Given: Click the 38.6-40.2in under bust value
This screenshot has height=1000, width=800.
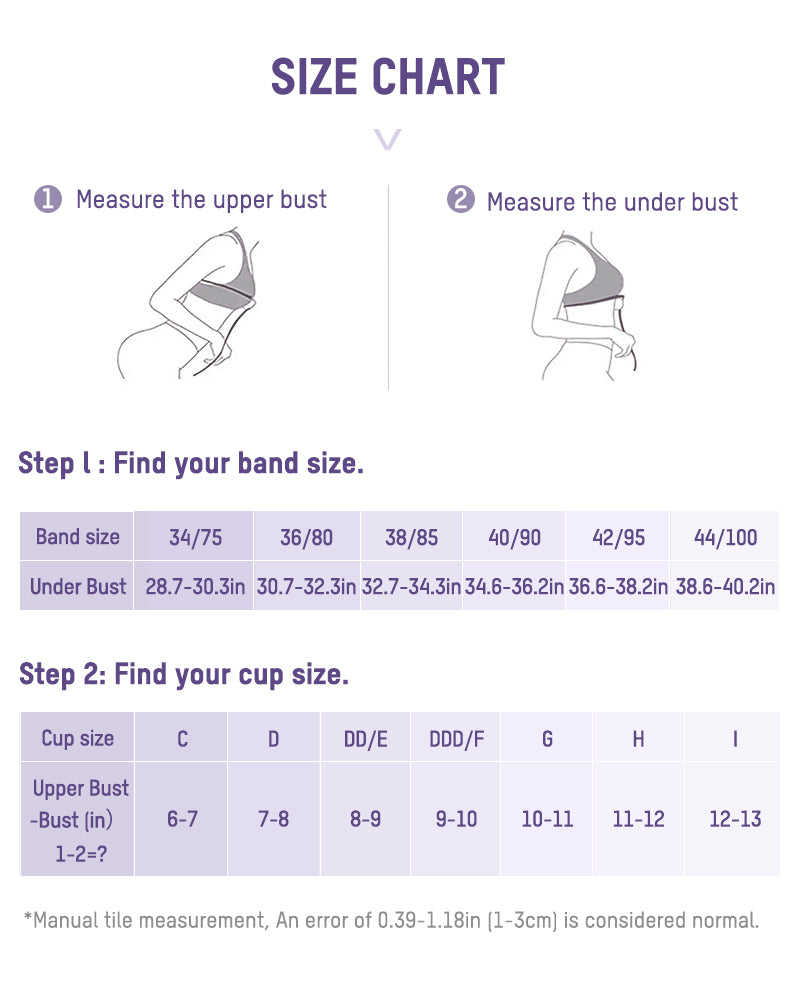Looking at the screenshot, I should [726, 586].
